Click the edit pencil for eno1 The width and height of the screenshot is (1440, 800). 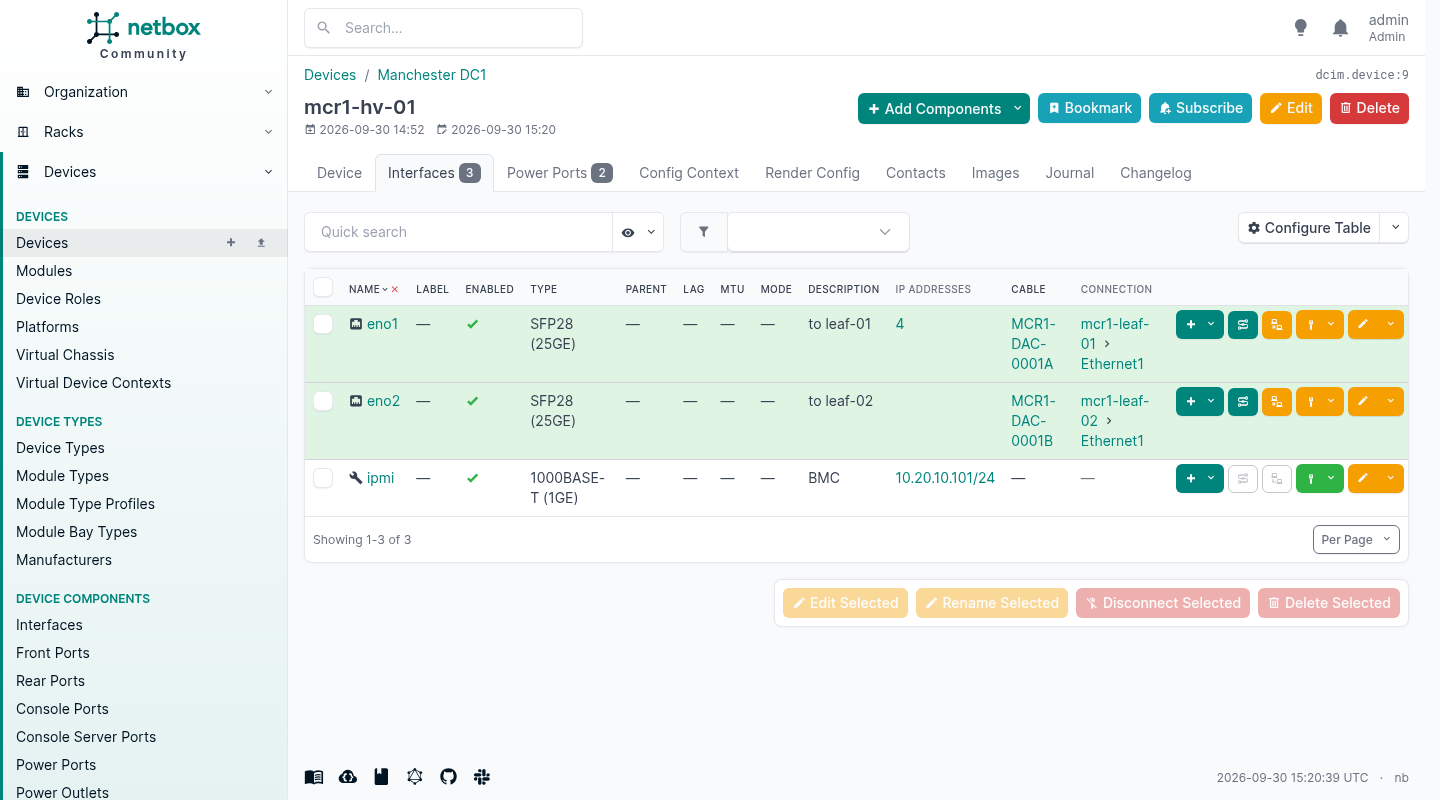coord(1363,325)
